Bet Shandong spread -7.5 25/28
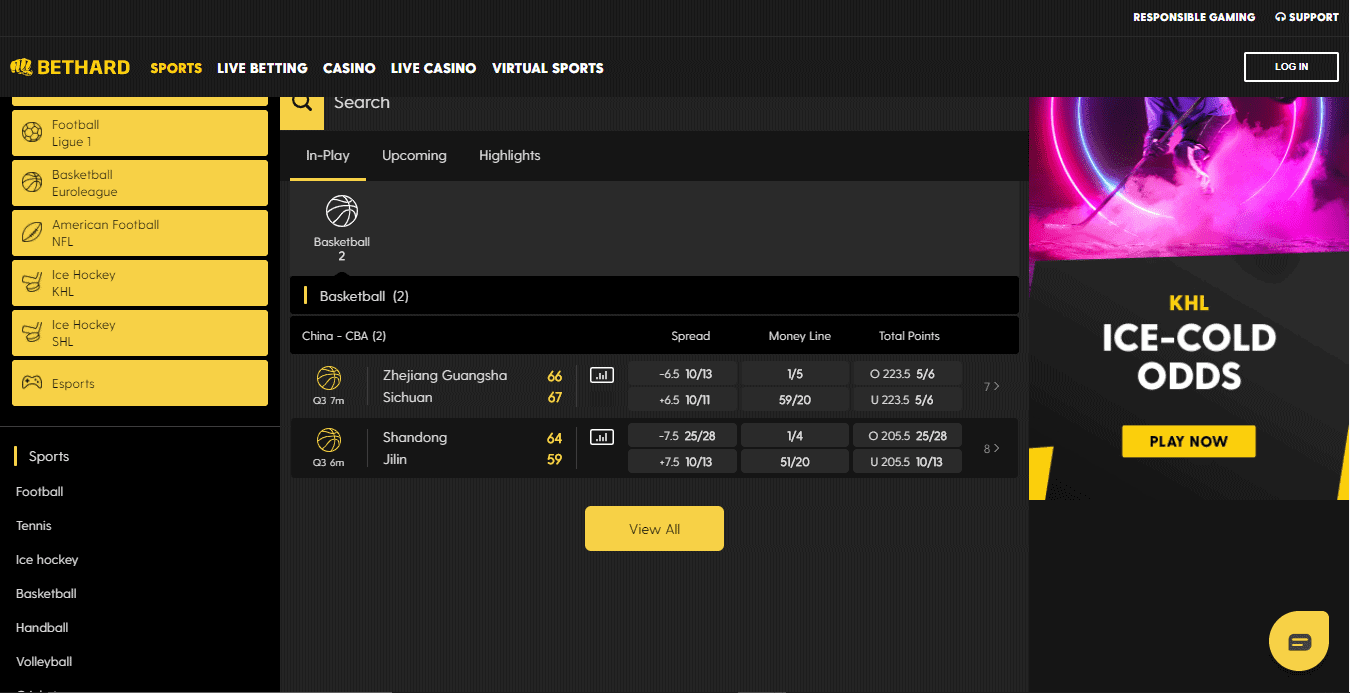This screenshot has width=1350, height=693. (x=683, y=436)
